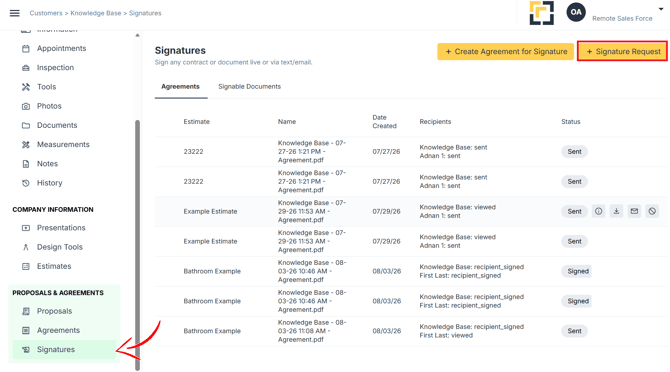Click the sidebar scroll-up arrow

coord(138,35)
